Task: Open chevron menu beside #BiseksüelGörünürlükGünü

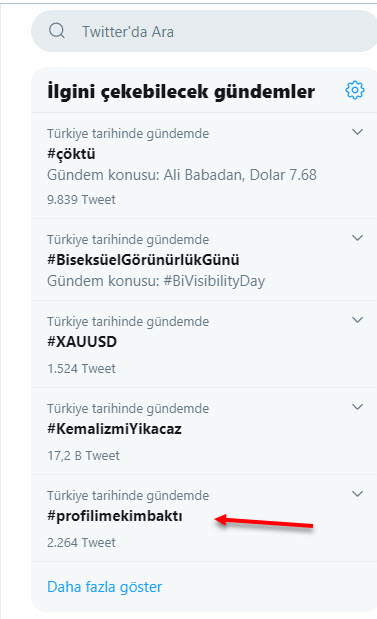Action: (357, 238)
